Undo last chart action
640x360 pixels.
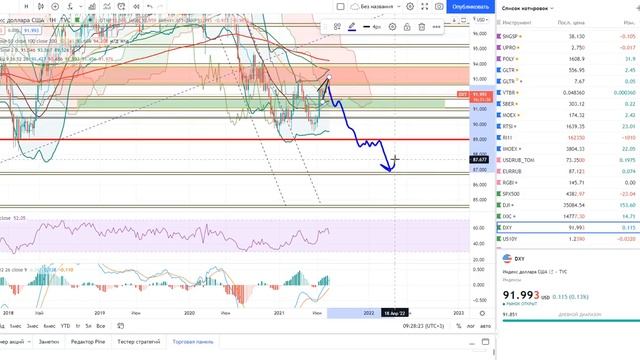coord(150,7)
